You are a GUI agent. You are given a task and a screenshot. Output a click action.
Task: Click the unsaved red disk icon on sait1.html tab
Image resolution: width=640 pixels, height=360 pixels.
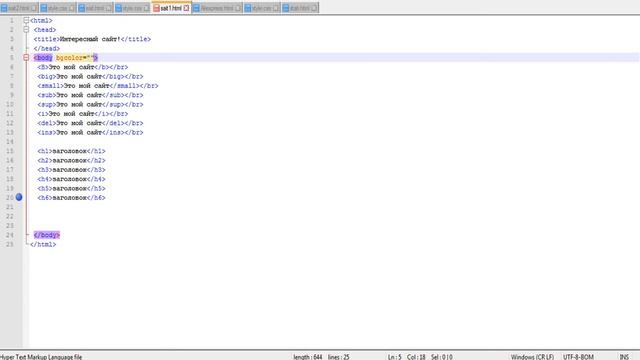pyautogui.click(x=156, y=8)
